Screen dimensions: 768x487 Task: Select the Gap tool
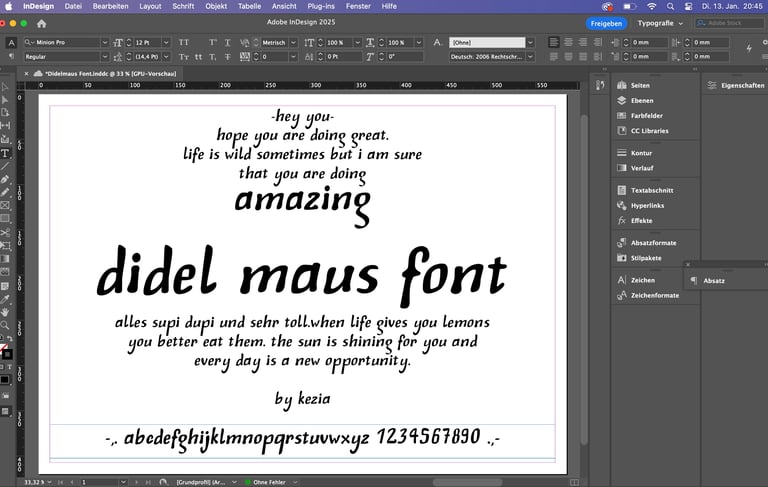pyautogui.click(x=5, y=125)
